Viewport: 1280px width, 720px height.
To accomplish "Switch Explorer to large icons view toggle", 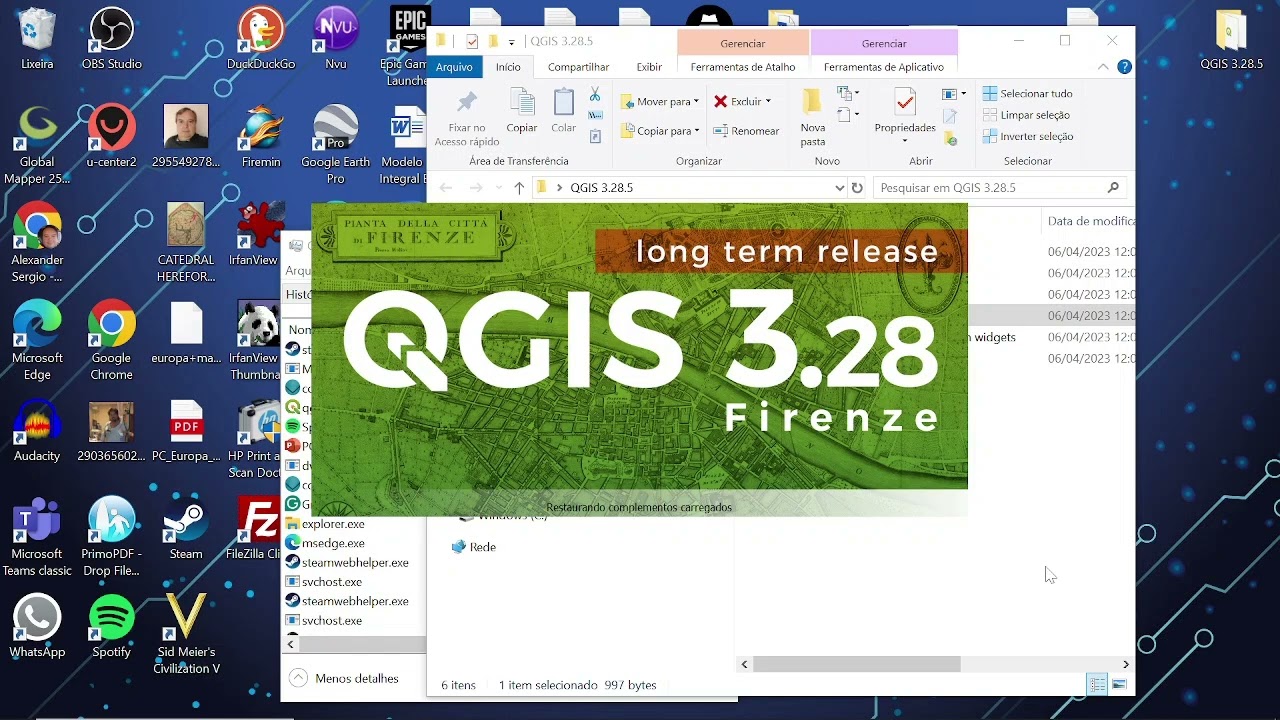I will [1119, 685].
